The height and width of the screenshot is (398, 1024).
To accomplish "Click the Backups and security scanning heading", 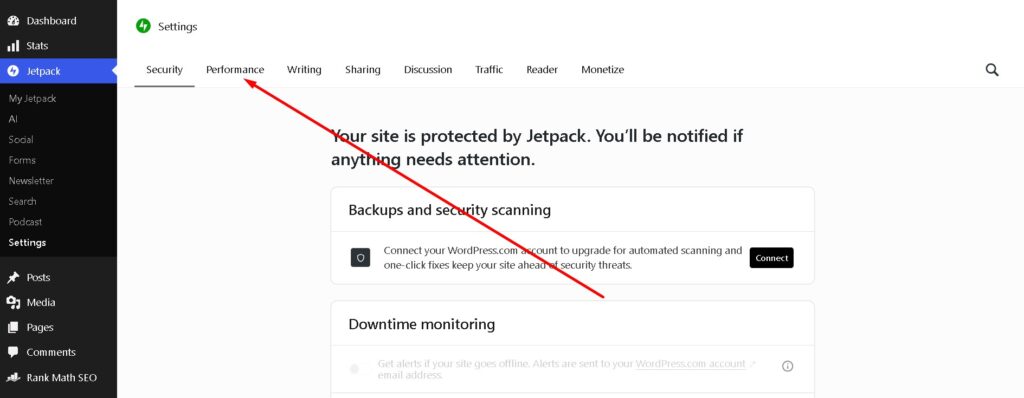I will coord(449,210).
